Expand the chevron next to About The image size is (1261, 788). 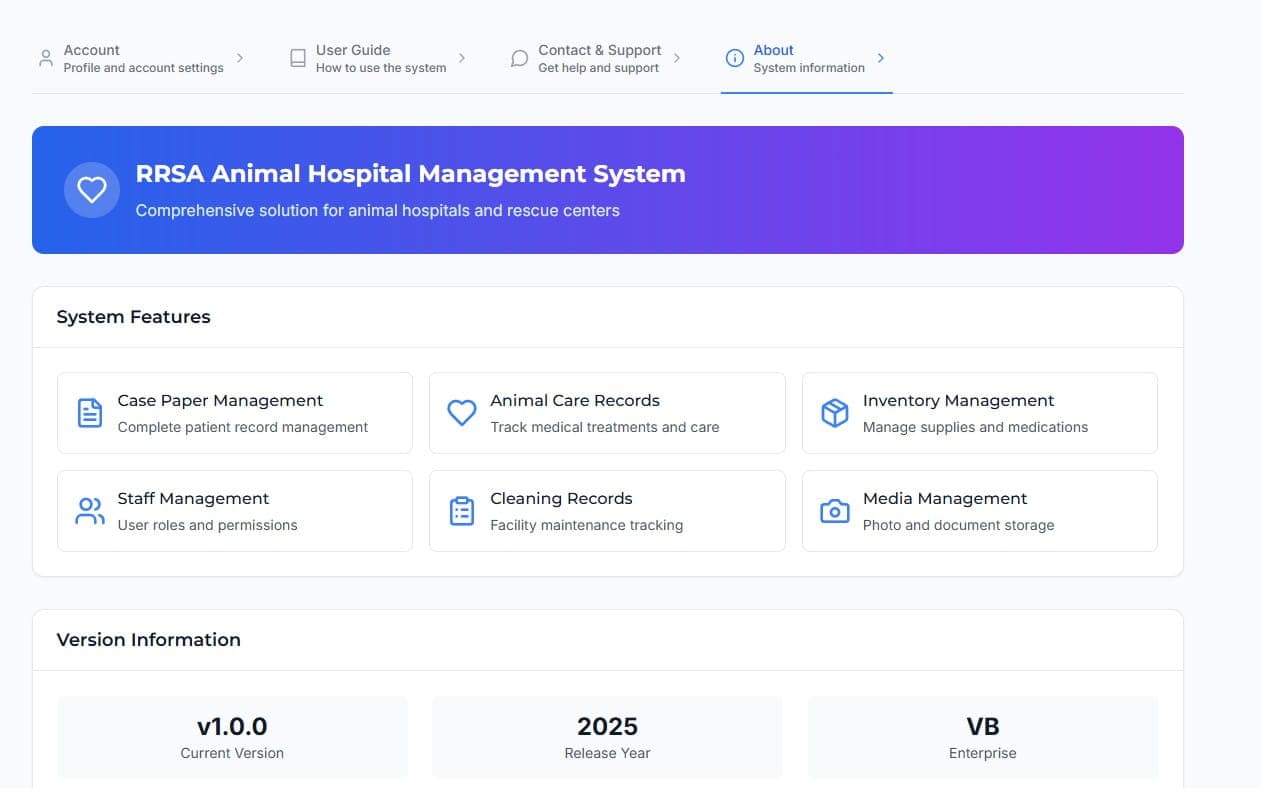pos(881,58)
